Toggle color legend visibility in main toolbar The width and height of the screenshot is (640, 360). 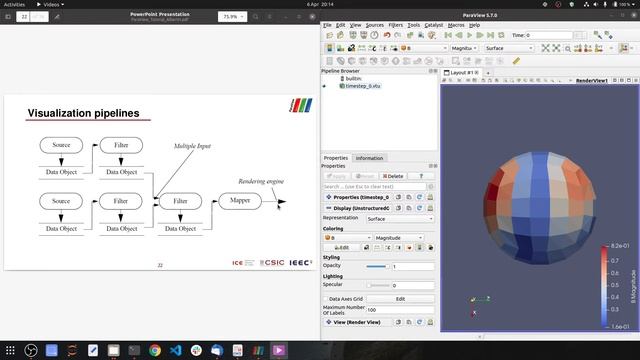tap(330, 48)
